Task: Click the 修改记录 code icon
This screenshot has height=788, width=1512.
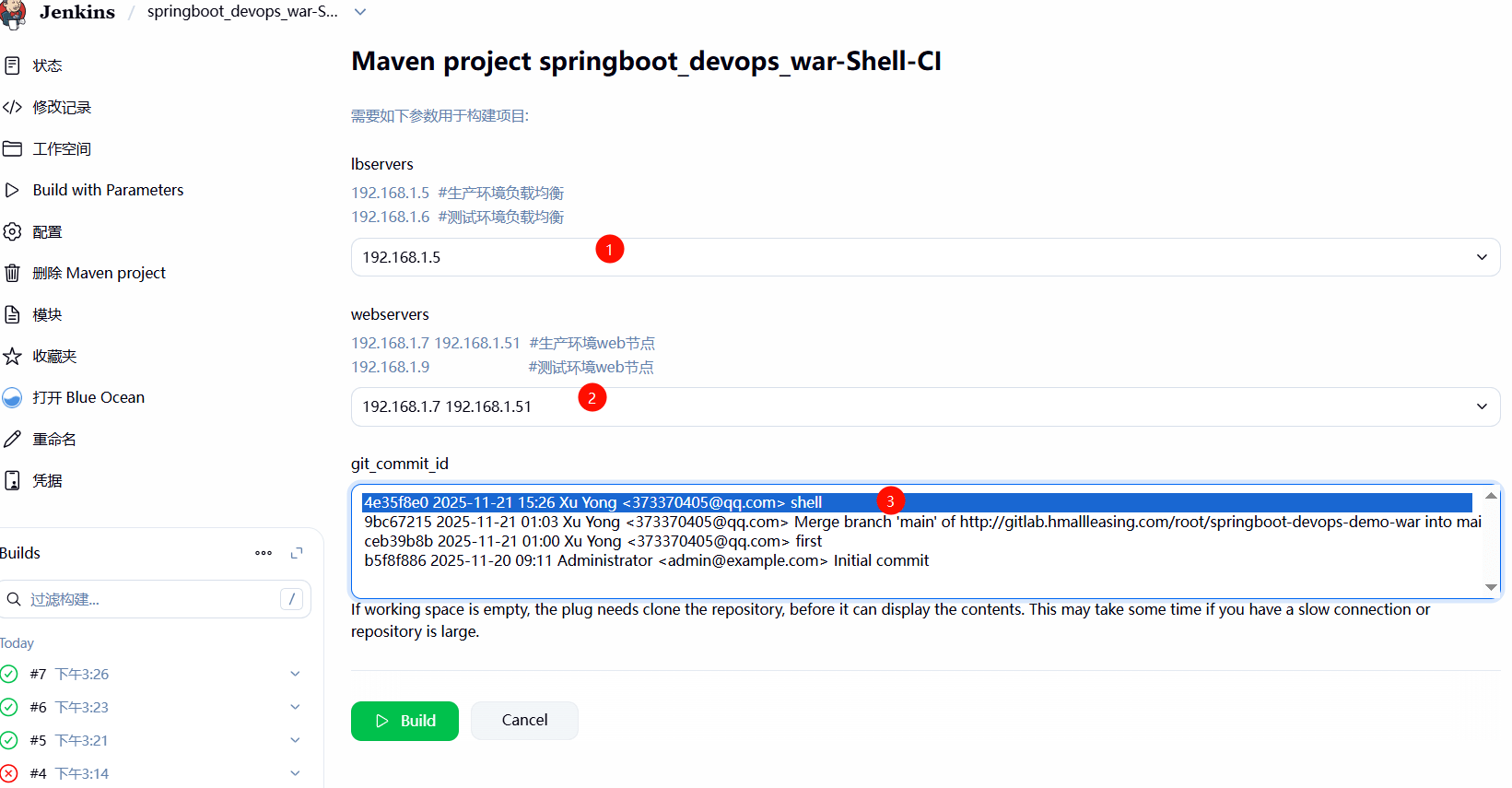Action: [x=12, y=107]
